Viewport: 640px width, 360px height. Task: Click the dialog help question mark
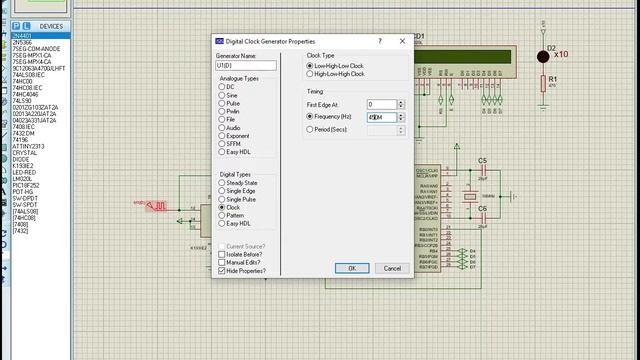(x=380, y=41)
